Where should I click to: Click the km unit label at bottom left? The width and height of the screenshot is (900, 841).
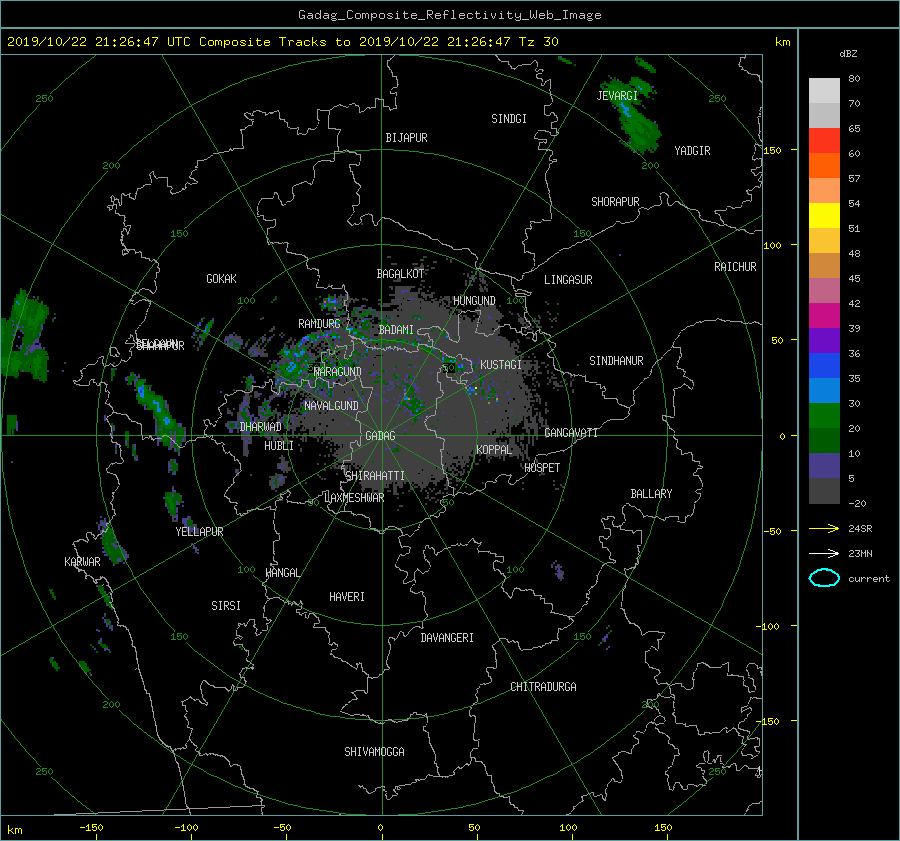pyautogui.click(x=14, y=830)
